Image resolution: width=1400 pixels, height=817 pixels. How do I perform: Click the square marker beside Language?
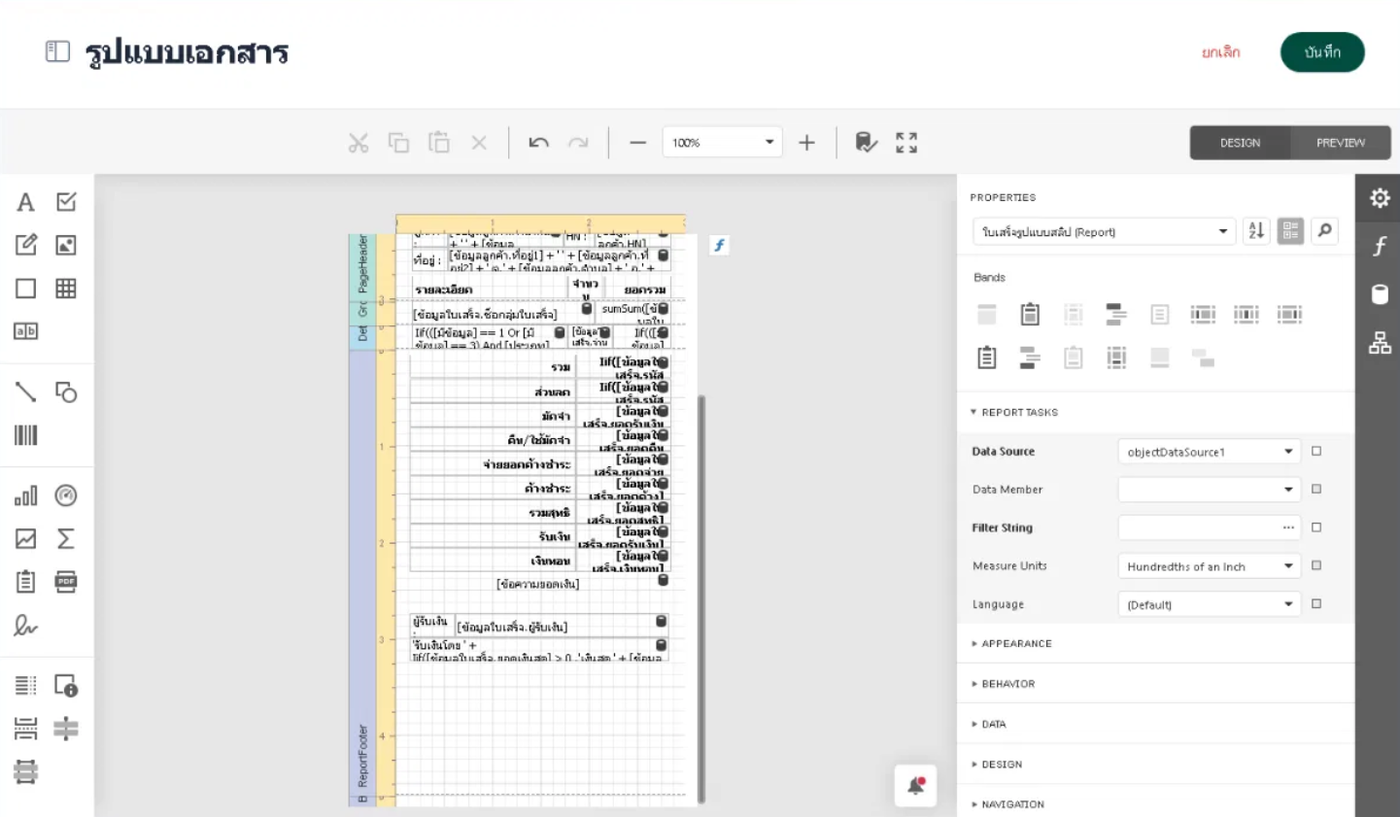(1316, 604)
